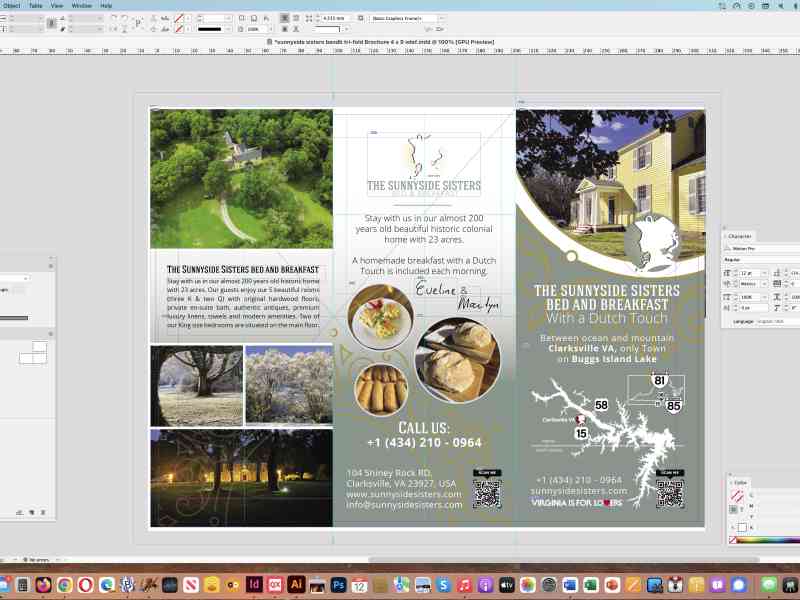This screenshot has height=600, width=800.
Task: Click the P flip indicator icon
Action: [138, 22]
